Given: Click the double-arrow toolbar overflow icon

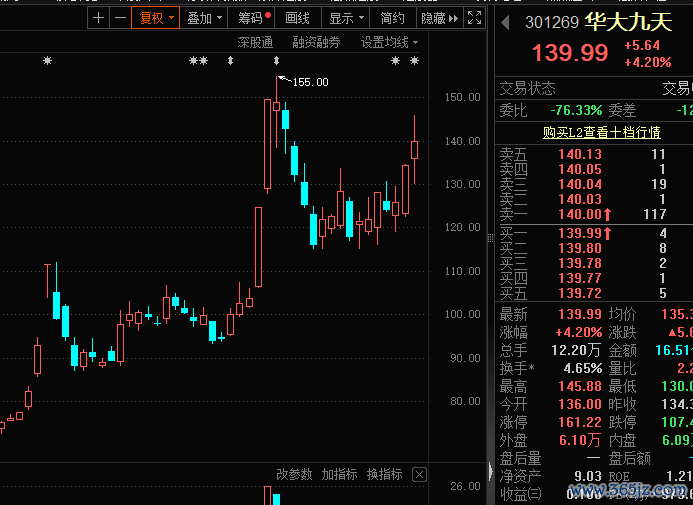Looking at the screenshot, I should coord(453,18).
